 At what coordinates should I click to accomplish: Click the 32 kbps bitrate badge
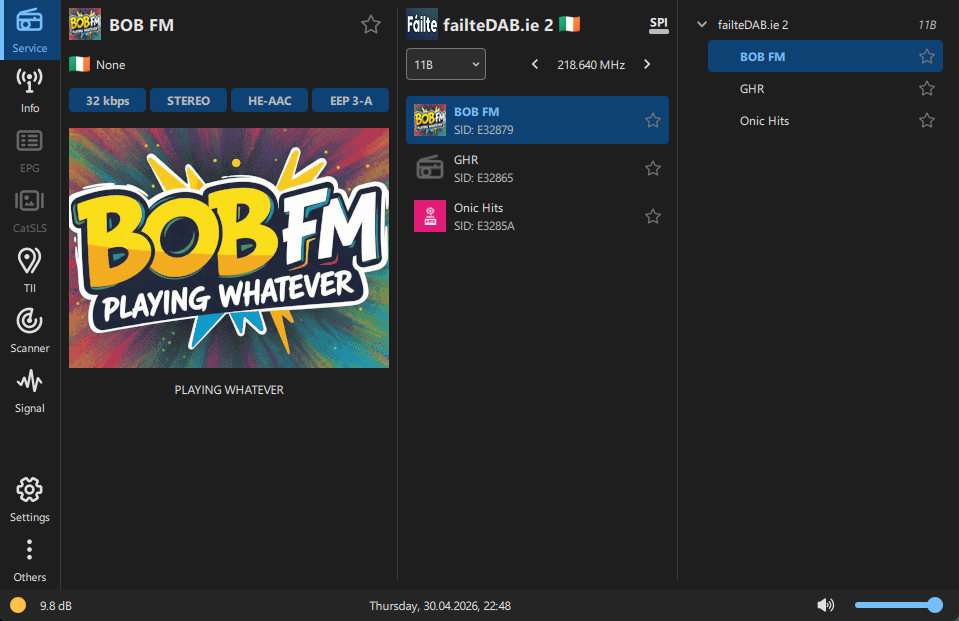click(108, 100)
